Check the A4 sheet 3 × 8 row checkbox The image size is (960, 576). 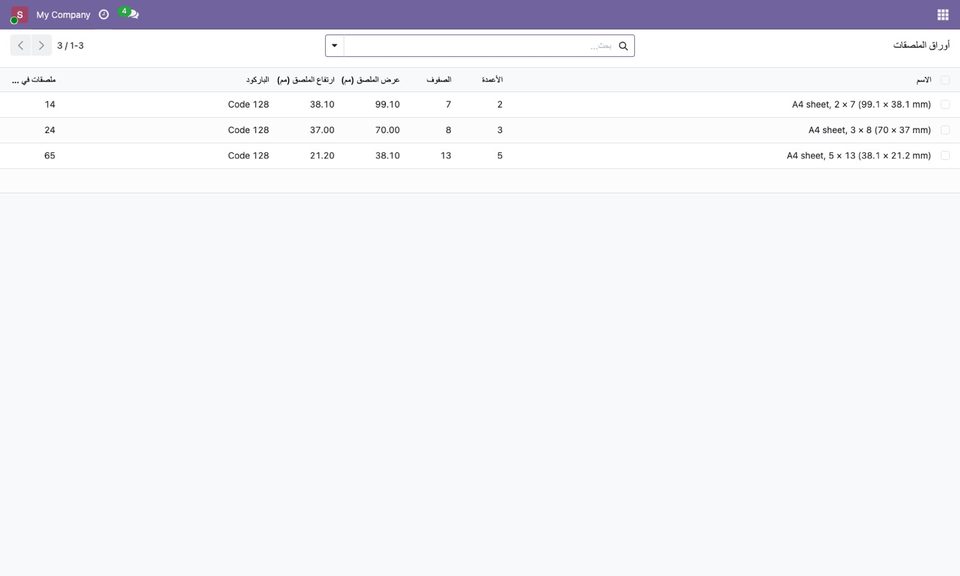[x=945, y=130]
